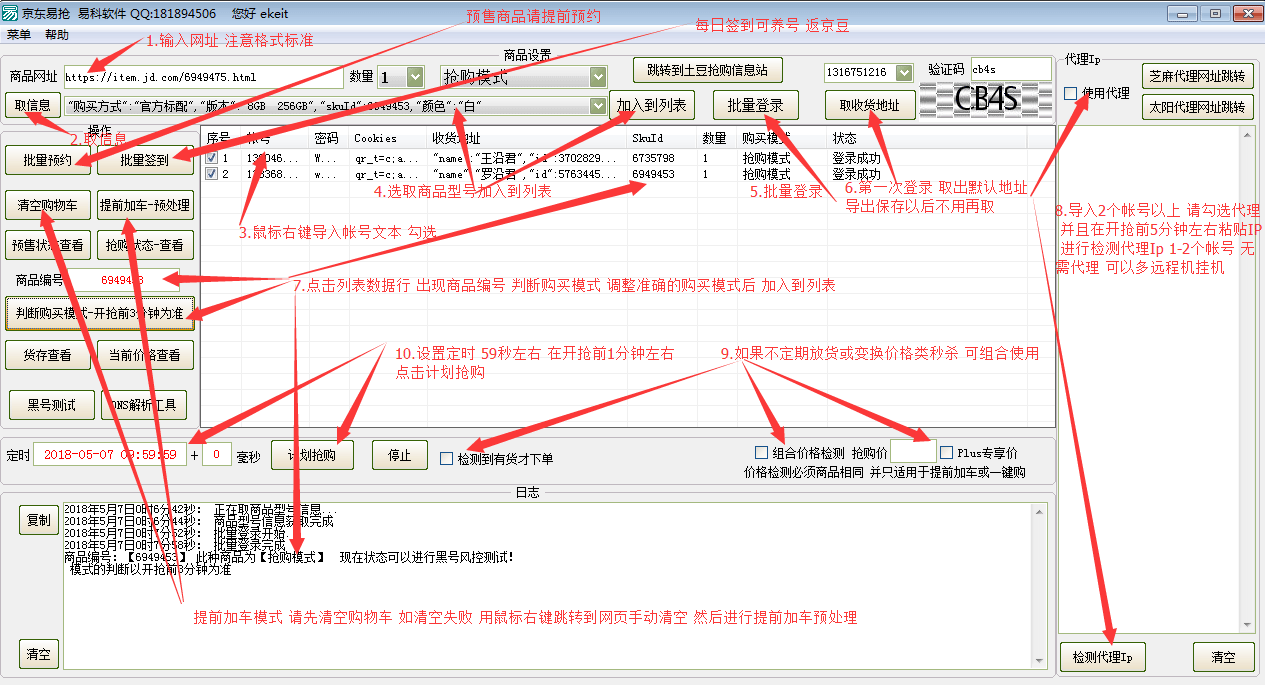Screen dimensions: 1265x685
Task: Open the DNS解析工具 button
Action: (144, 405)
